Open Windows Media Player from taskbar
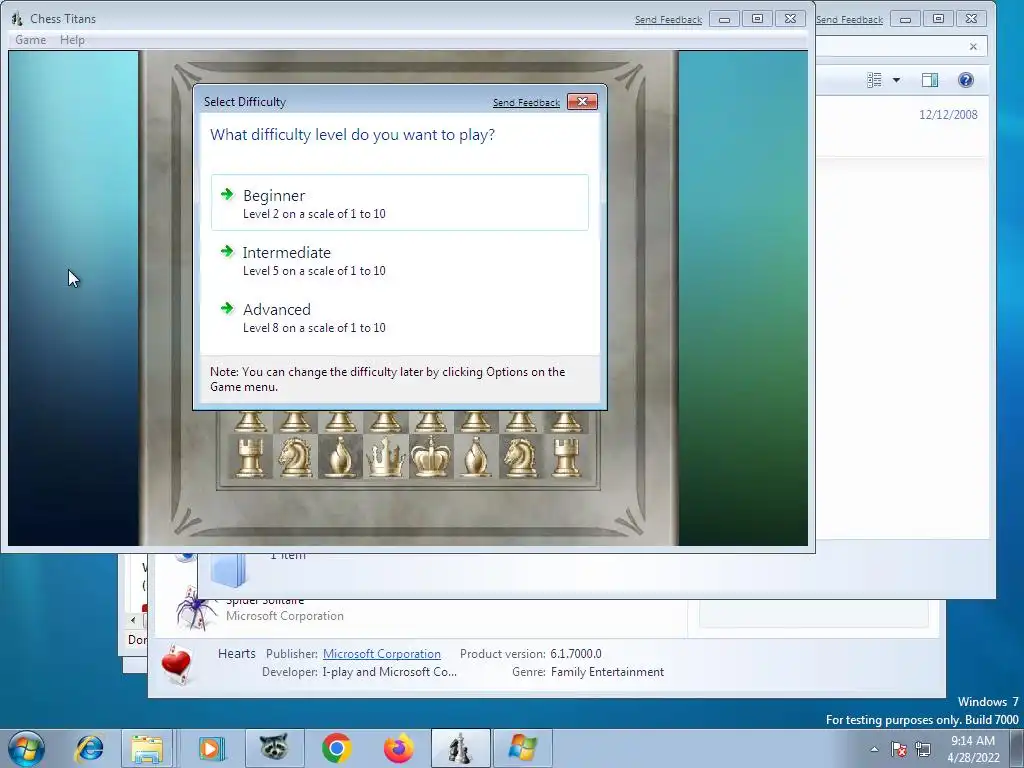 (x=210, y=748)
